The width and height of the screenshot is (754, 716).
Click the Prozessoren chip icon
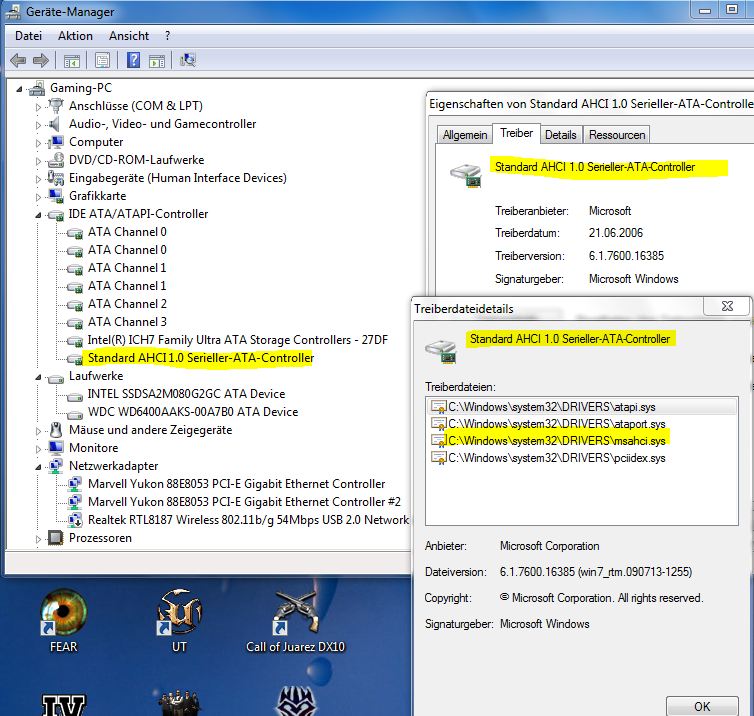[x=56, y=538]
